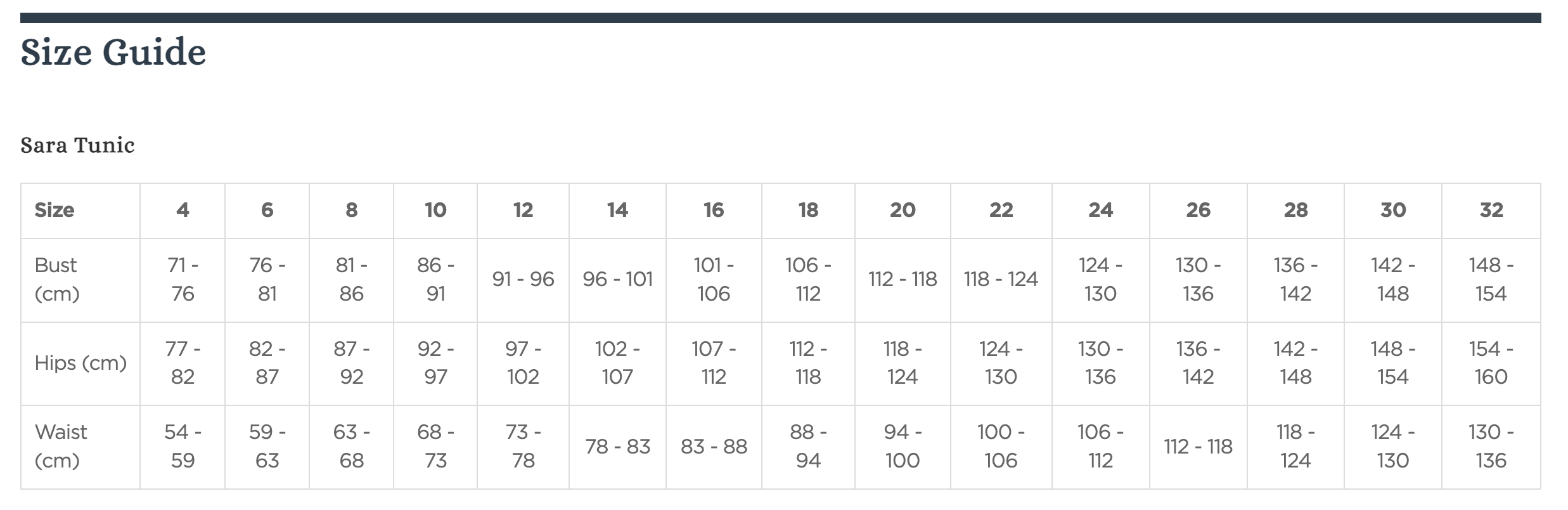
Task: Click the Hips (cm) row label
Action: point(80,363)
